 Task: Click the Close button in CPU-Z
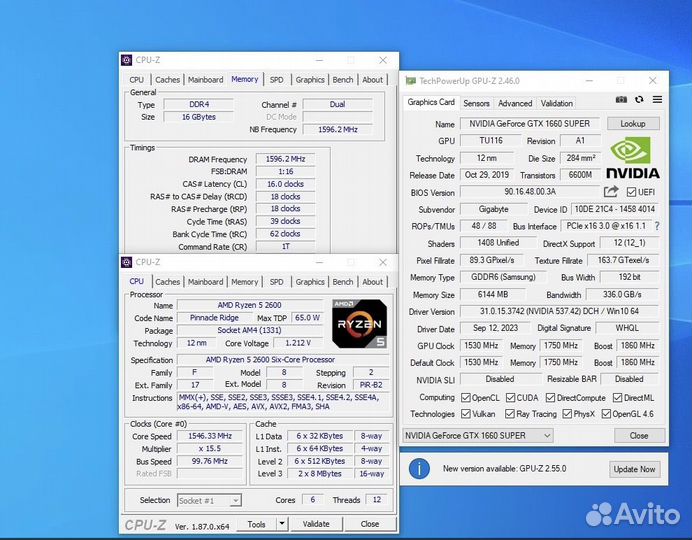tap(370, 524)
